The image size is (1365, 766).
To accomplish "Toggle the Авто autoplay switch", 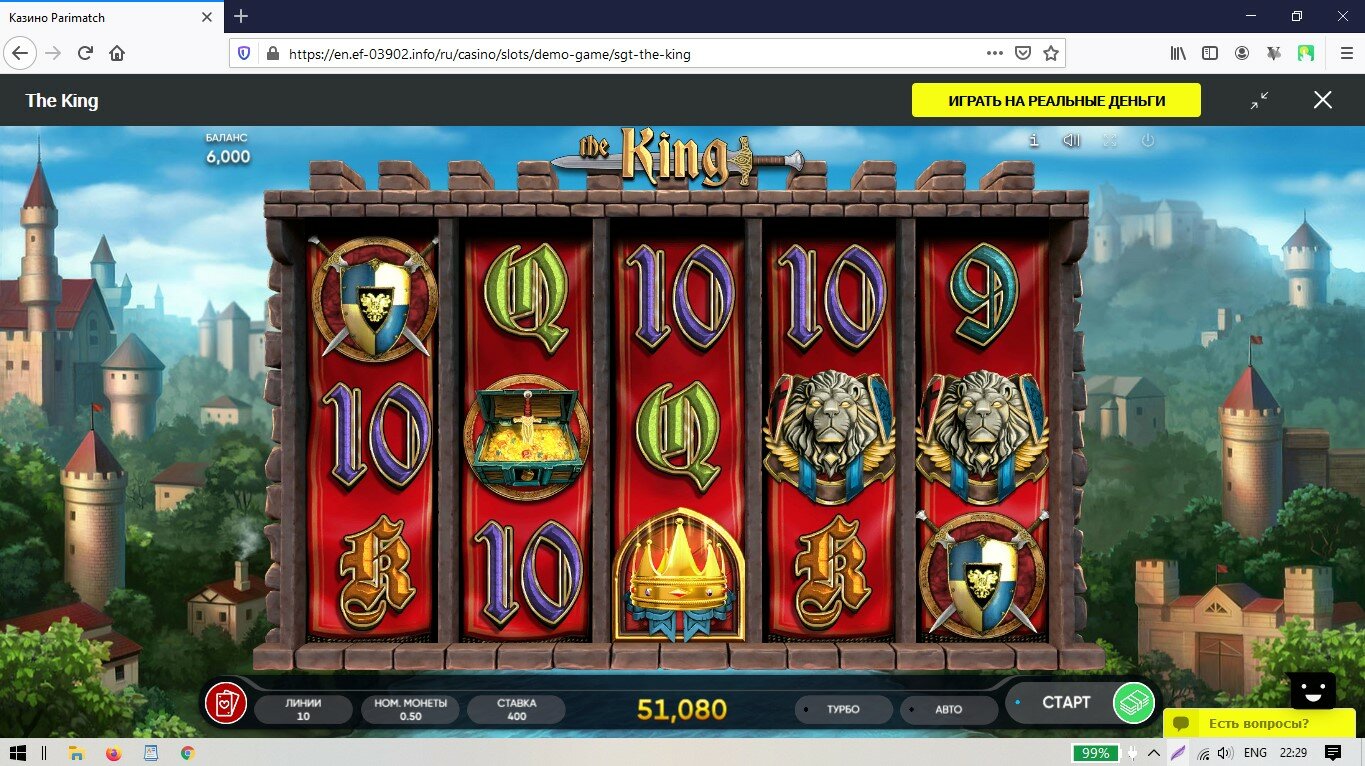I will tap(949, 709).
